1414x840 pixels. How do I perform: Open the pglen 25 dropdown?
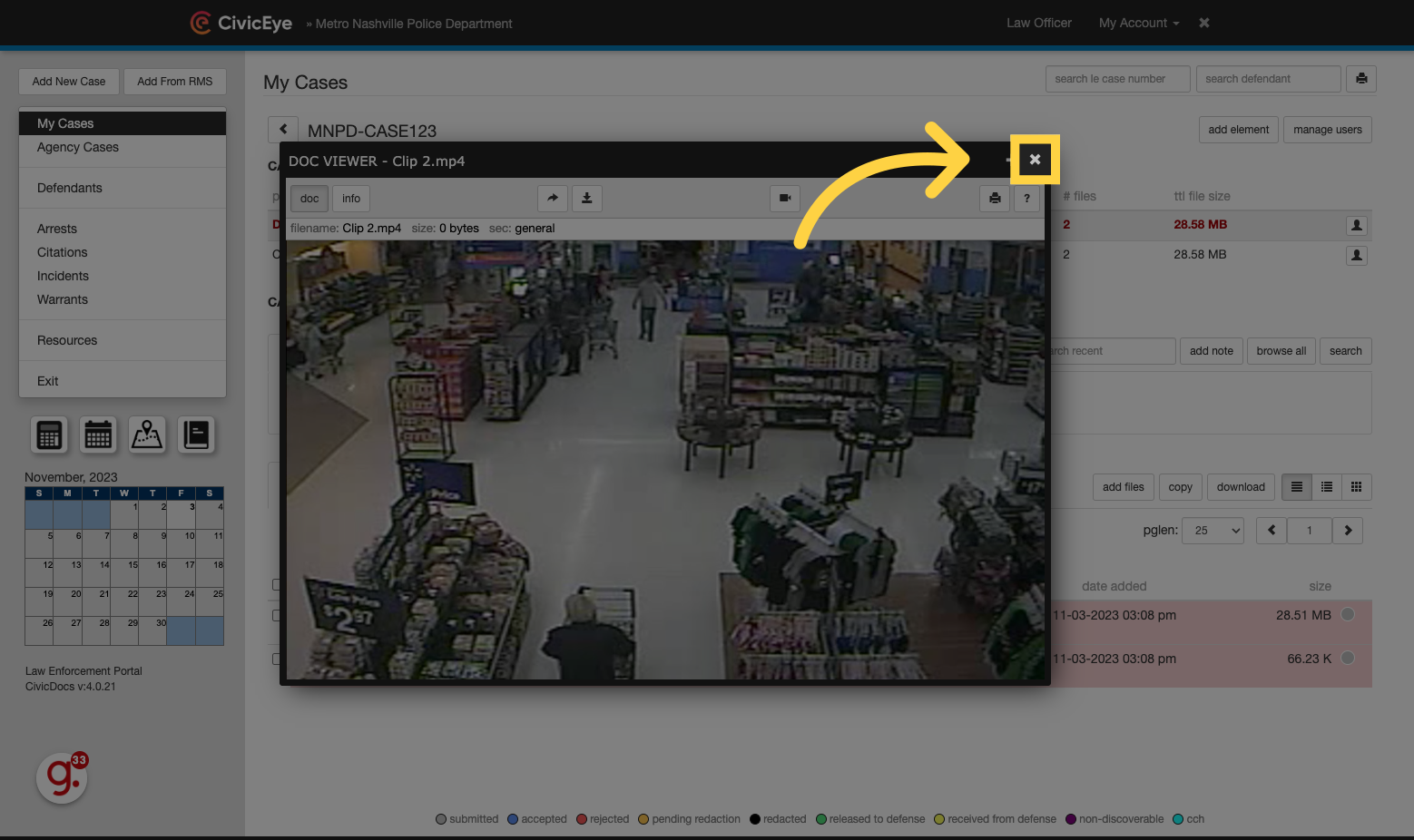(x=1214, y=531)
